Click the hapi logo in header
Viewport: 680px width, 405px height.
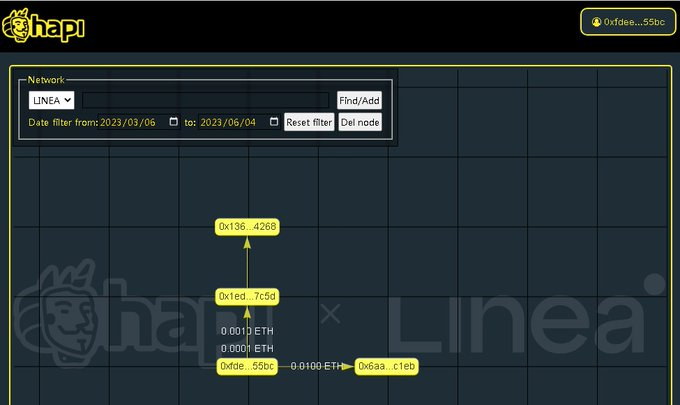point(43,26)
